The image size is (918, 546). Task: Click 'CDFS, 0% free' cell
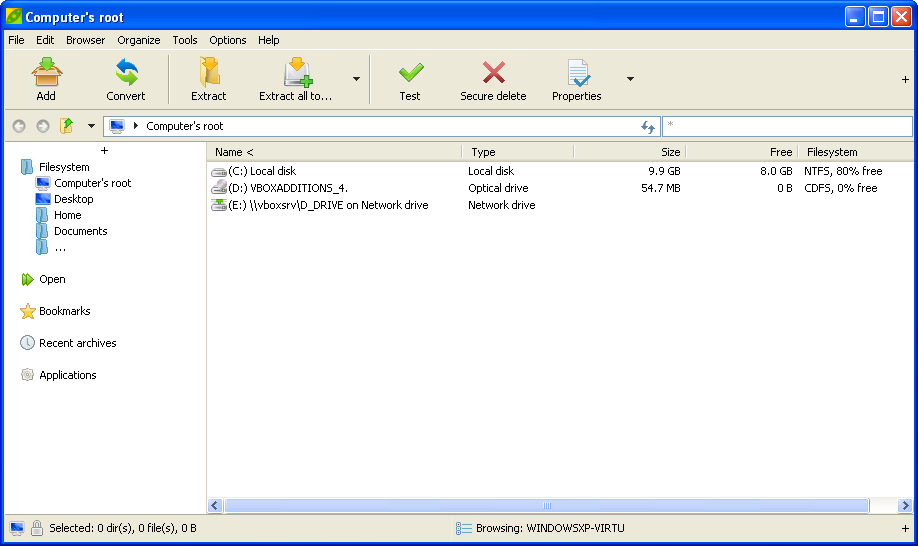pos(841,188)
